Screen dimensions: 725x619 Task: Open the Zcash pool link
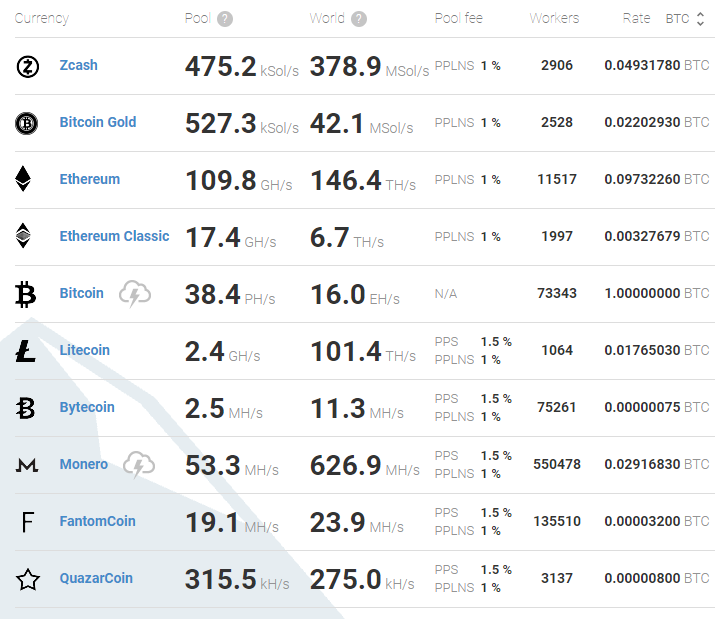[79, 65]
